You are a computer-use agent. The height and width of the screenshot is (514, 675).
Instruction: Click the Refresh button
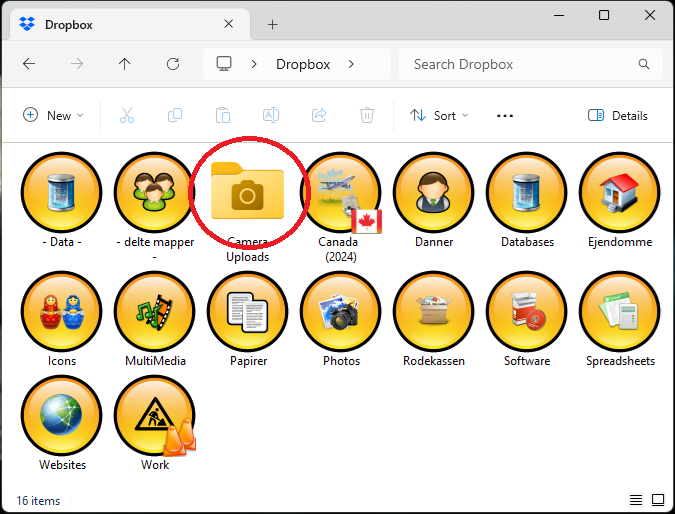173,64
